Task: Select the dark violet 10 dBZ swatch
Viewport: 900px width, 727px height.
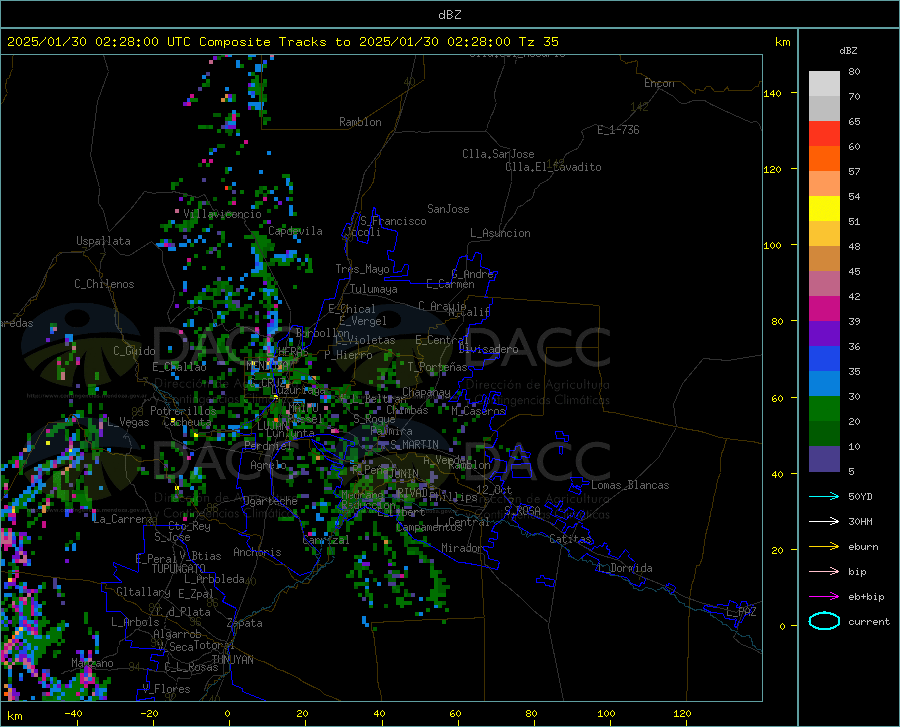Action: coord(824,459)
